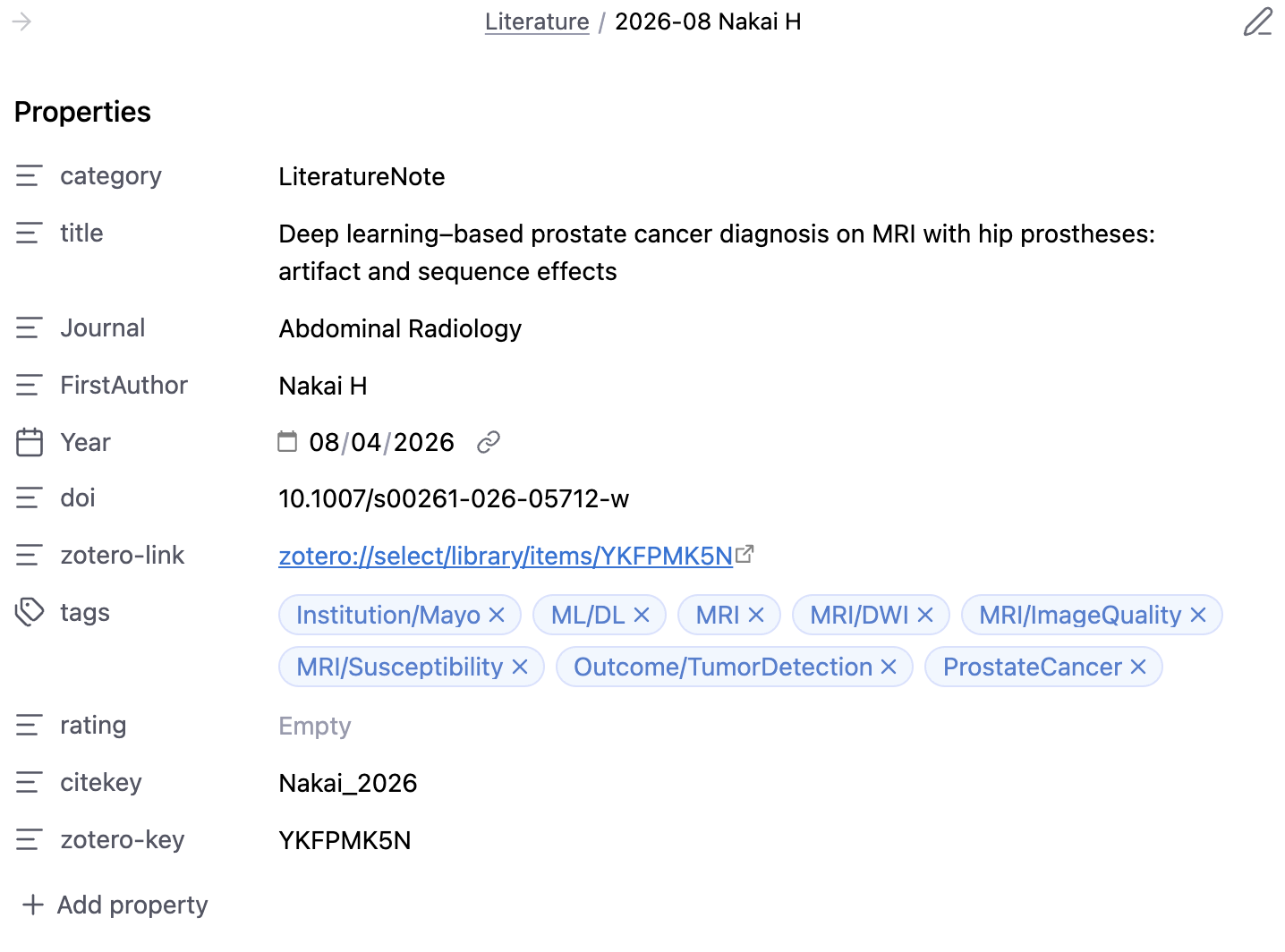Click the link icon after the date
The height and width of the screenshot is (952, 1285).
click(489, 442)
